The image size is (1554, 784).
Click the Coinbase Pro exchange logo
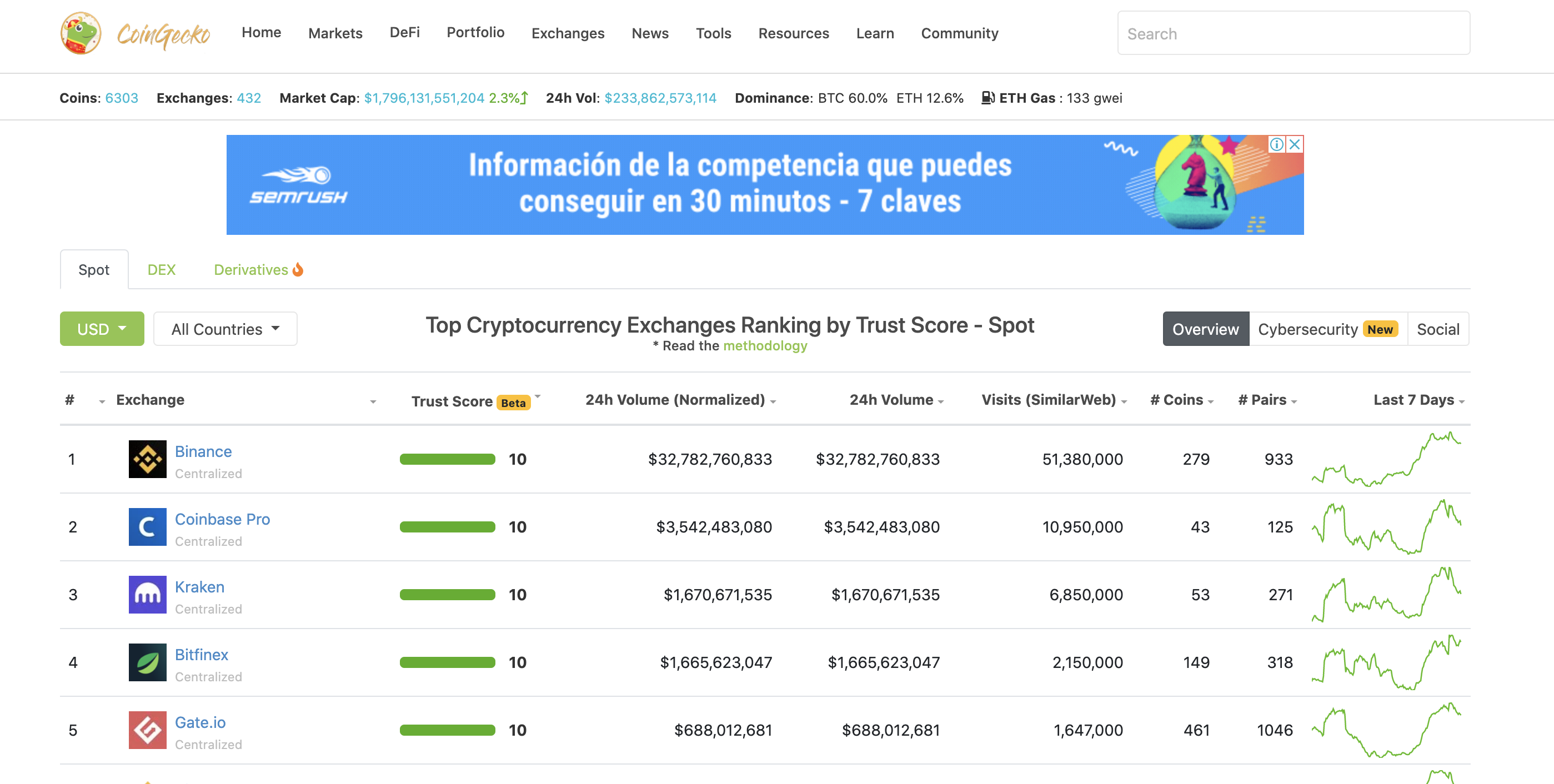coord(147,526)
